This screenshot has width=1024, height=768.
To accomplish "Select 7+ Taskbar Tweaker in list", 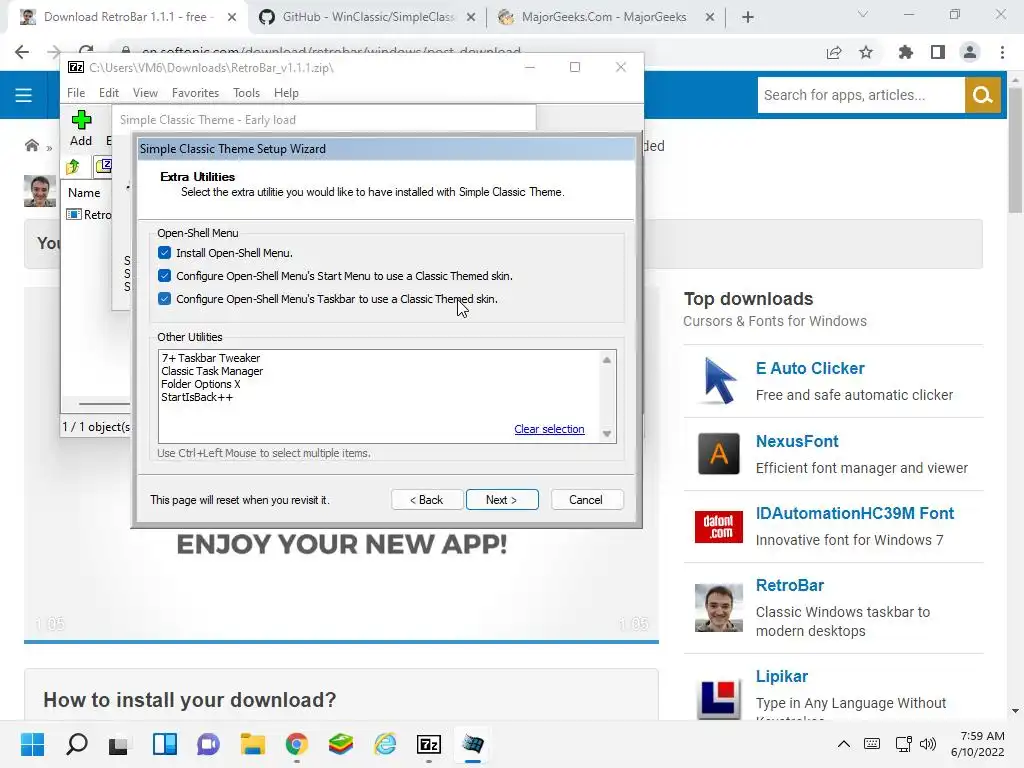I will pos(210,358).
